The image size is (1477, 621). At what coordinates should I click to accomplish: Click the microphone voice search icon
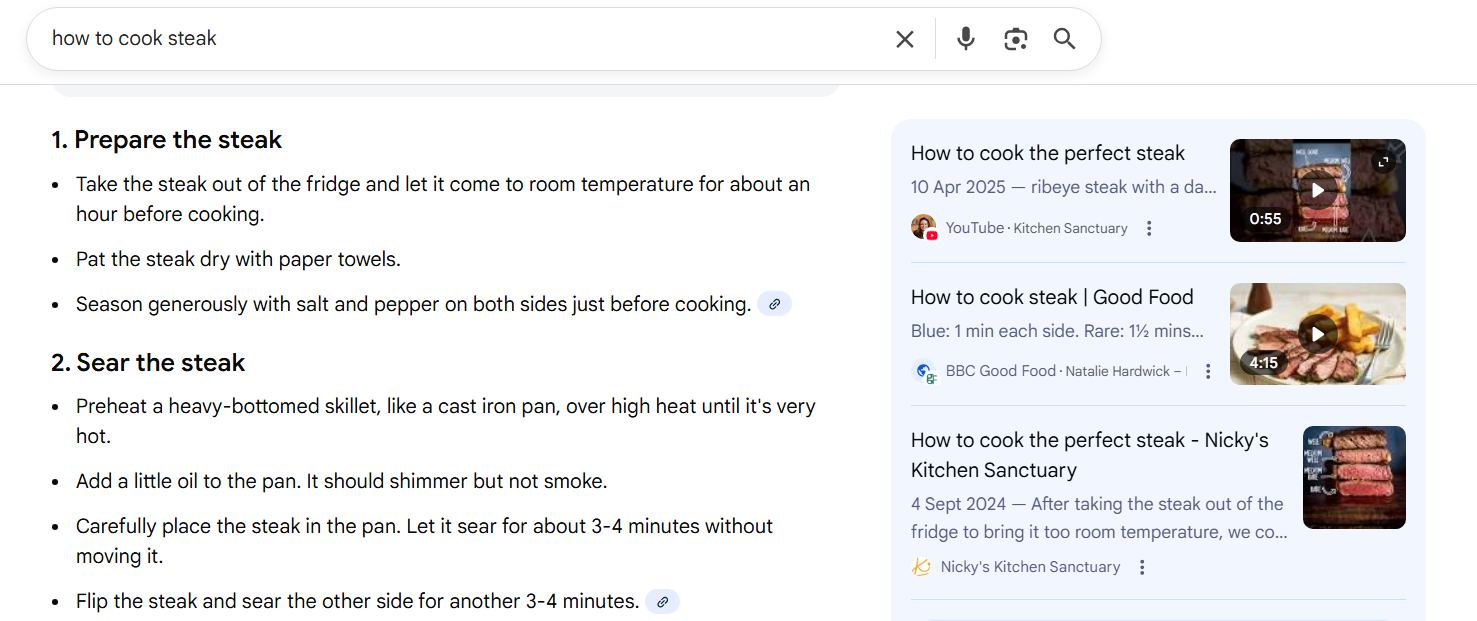point(964,38)
